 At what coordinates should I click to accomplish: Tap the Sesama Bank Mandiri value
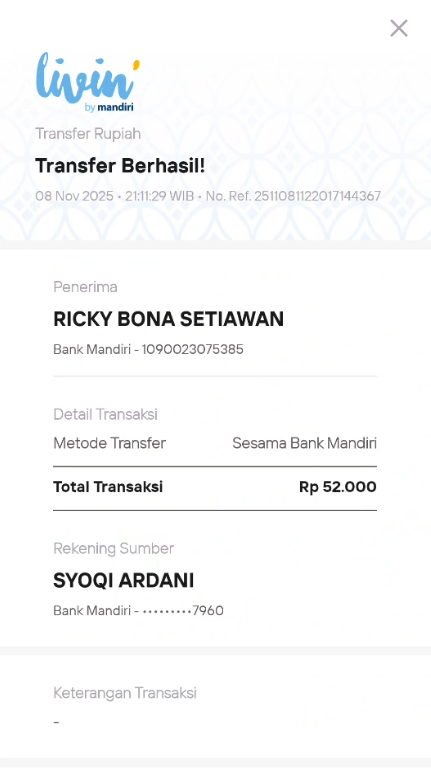(x=304, y=443)
